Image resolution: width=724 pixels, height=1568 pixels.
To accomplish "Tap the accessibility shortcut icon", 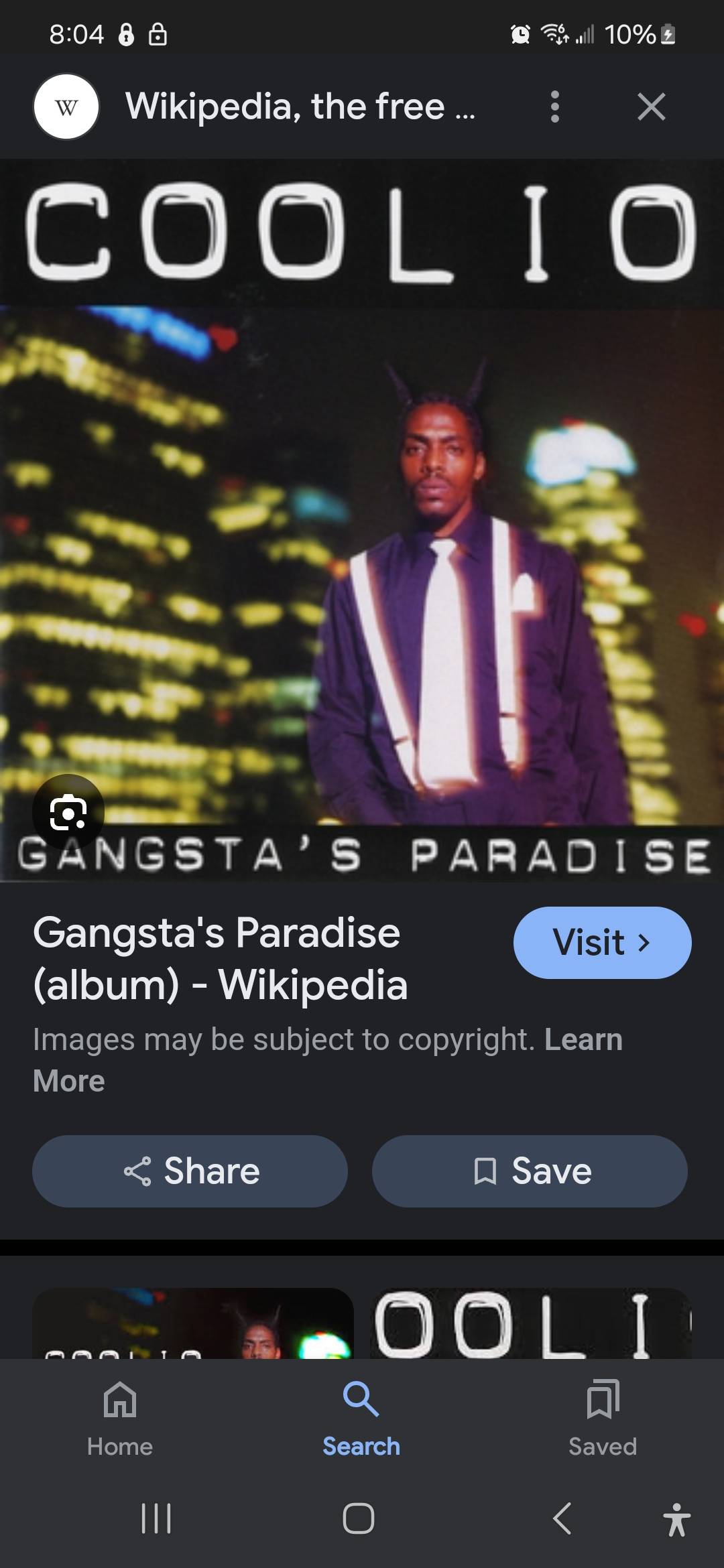I will coord(676,1519).
